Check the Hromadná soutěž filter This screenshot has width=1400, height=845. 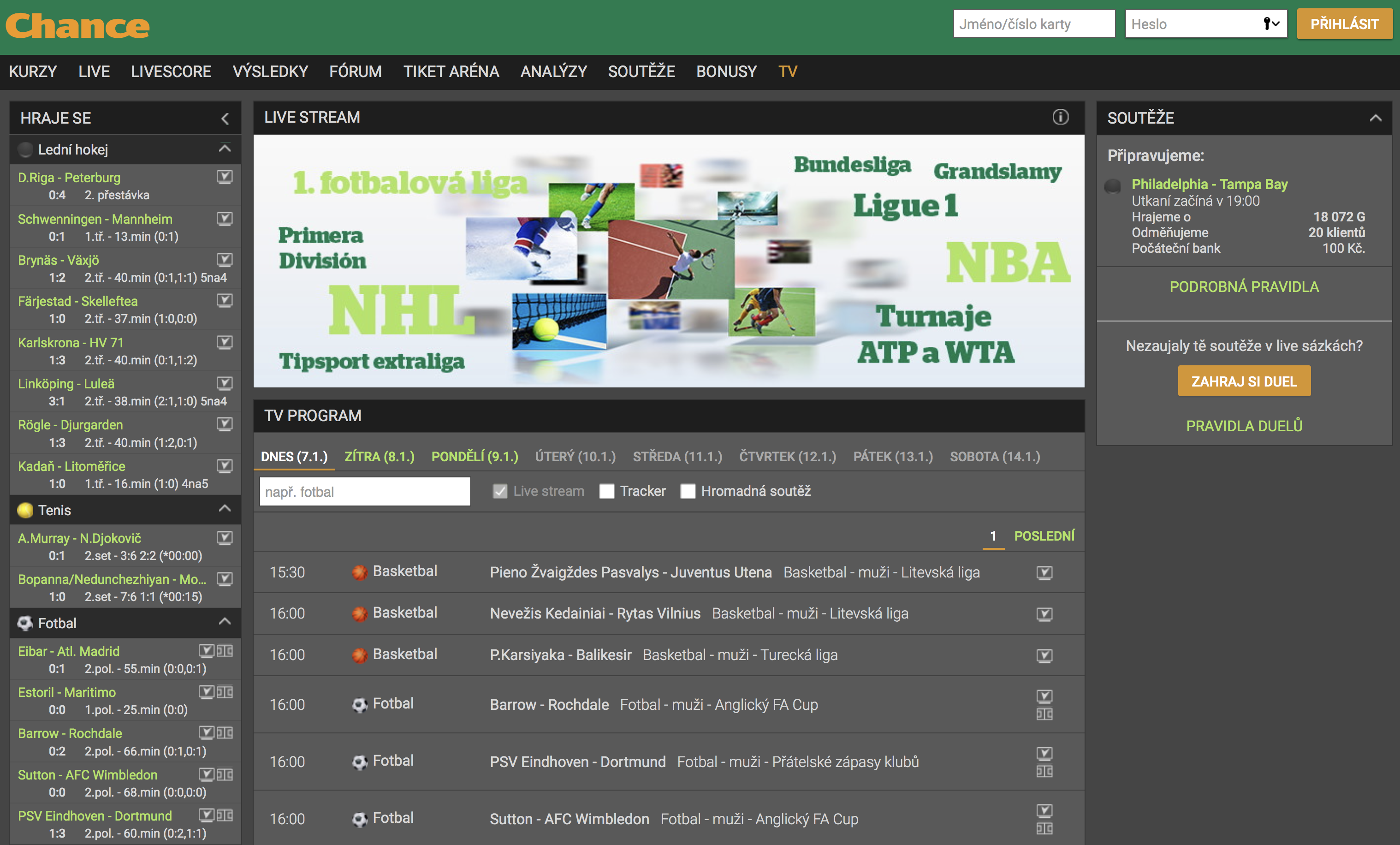coord(688,491)
